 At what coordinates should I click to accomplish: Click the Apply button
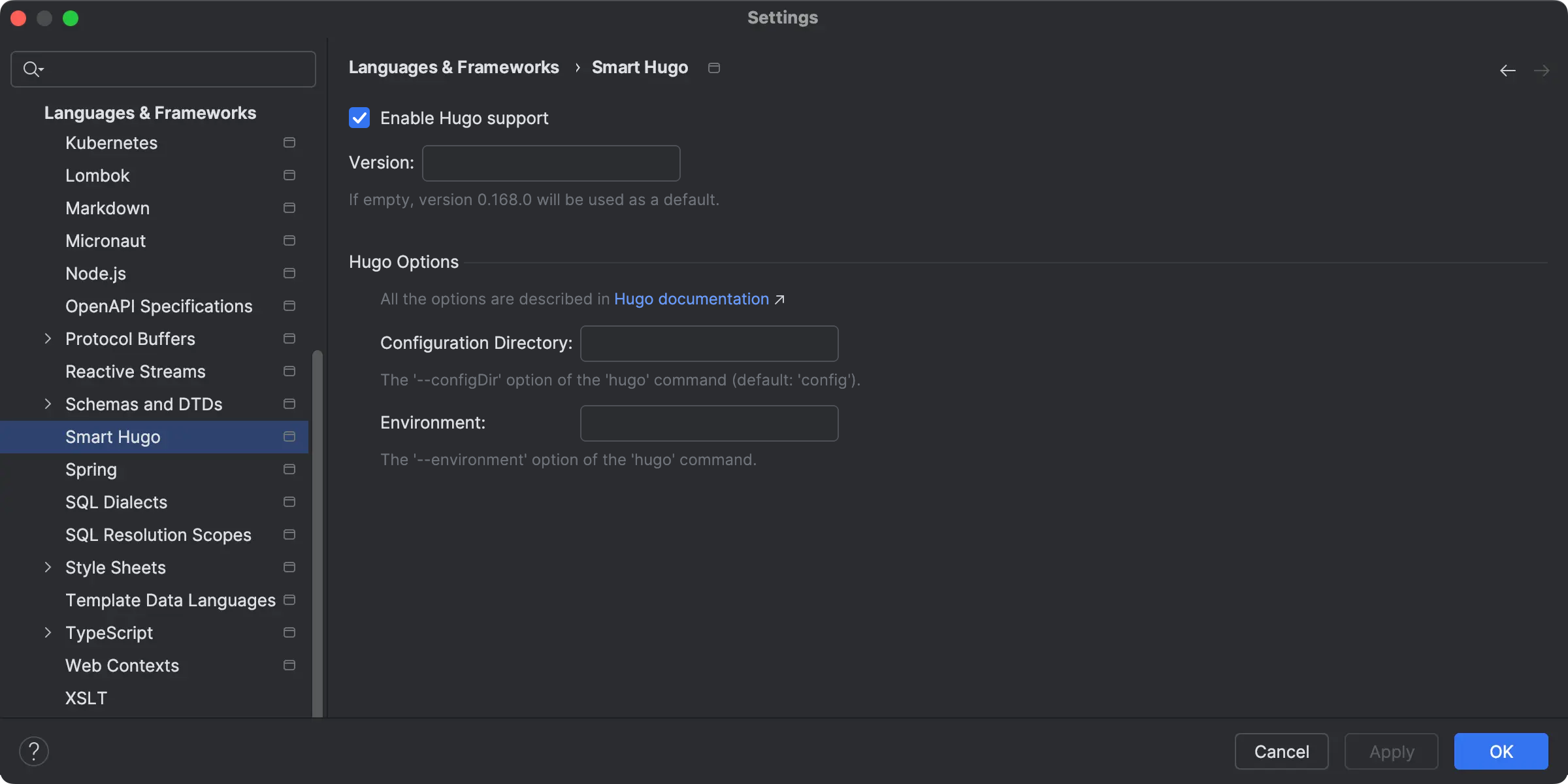coord(1392,751)
